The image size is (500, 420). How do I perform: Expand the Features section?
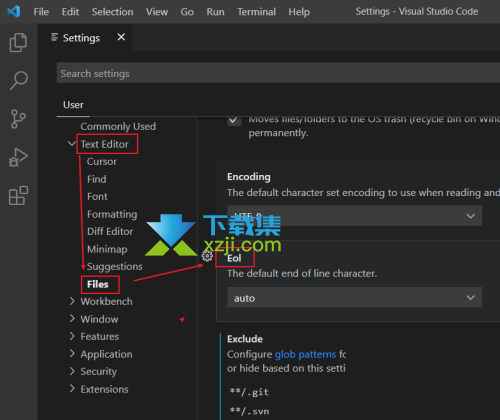pos(72,336)
